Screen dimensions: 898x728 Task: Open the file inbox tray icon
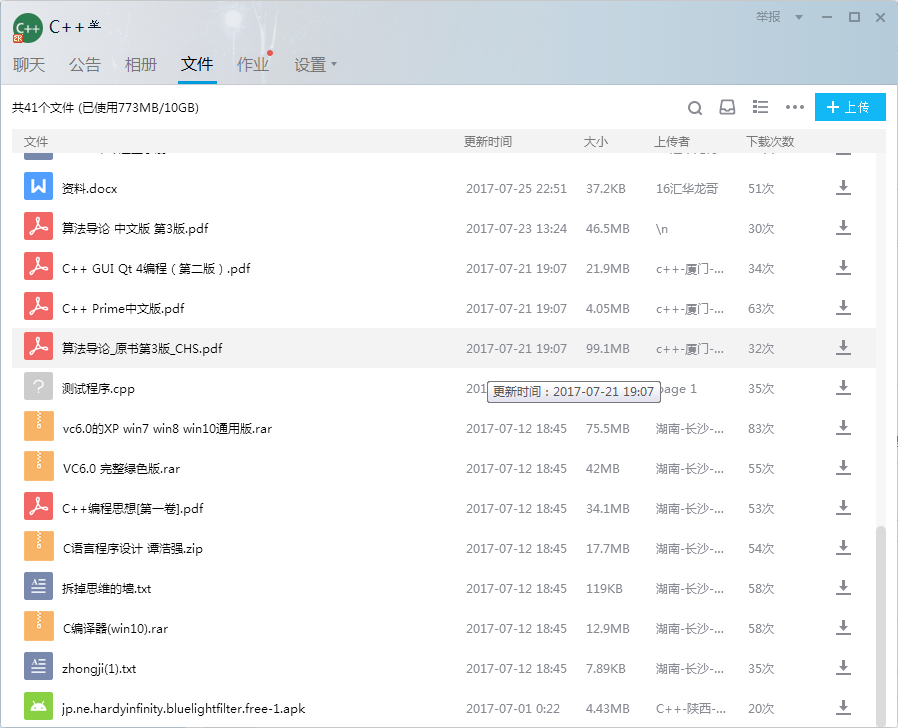point(727,107)
